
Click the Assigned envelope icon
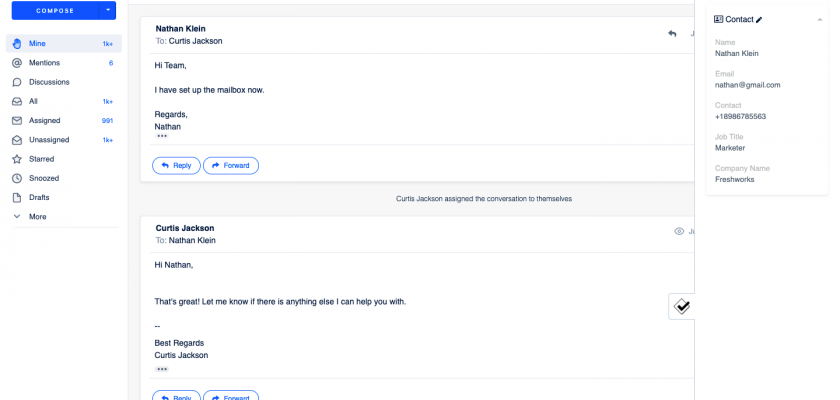(17, 120)
